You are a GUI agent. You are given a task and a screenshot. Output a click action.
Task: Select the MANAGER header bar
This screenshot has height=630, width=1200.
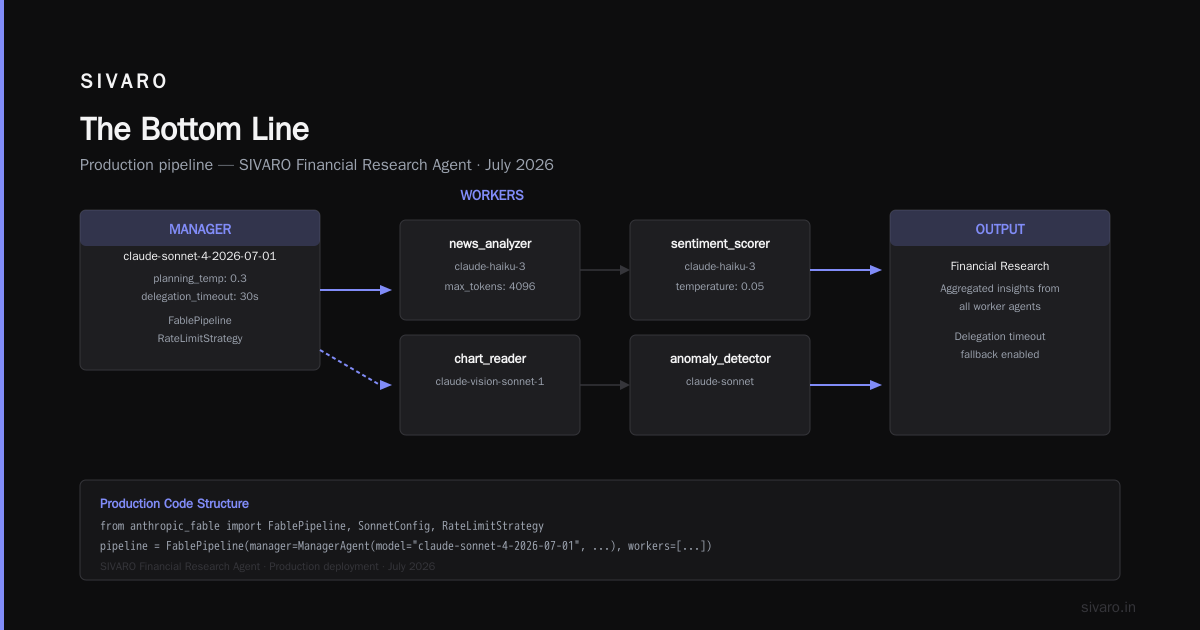200,228
